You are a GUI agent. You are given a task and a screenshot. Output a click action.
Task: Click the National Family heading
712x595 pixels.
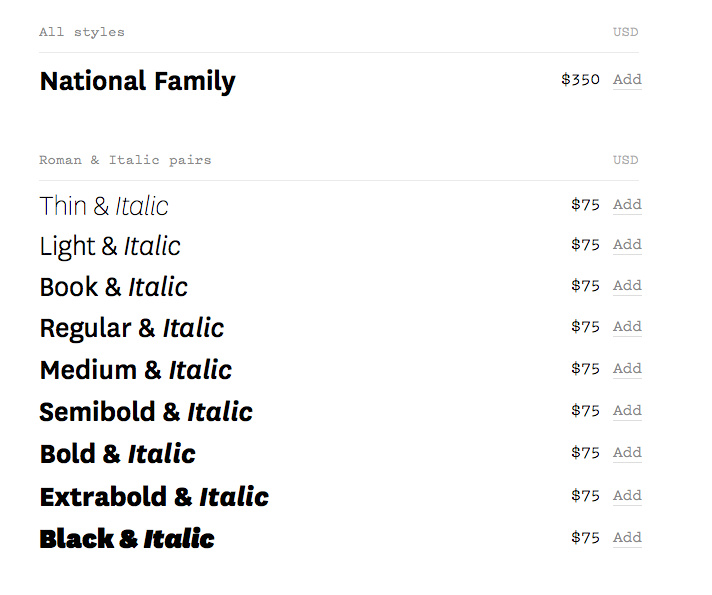pos(137,81)
